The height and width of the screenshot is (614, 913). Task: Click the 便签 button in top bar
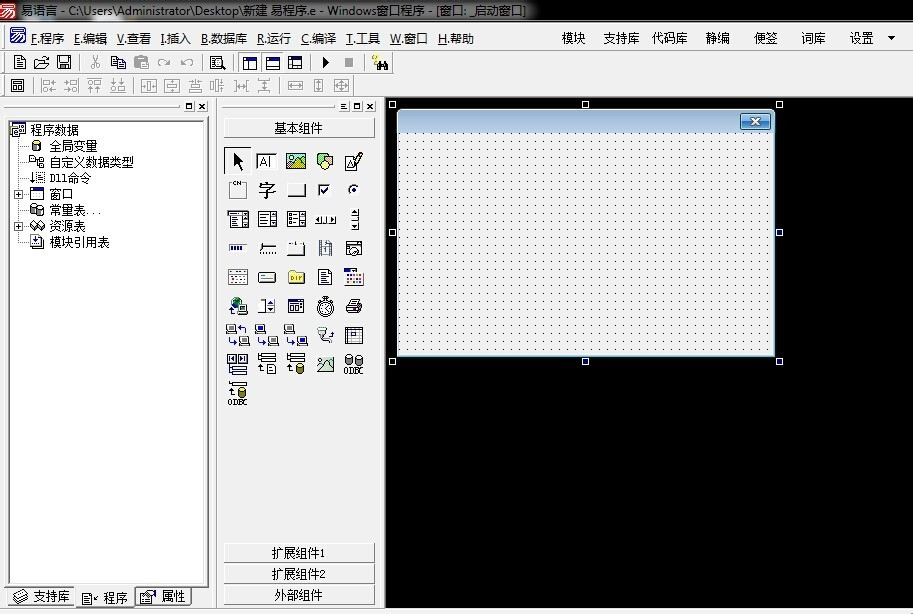[x=765, y=38]
